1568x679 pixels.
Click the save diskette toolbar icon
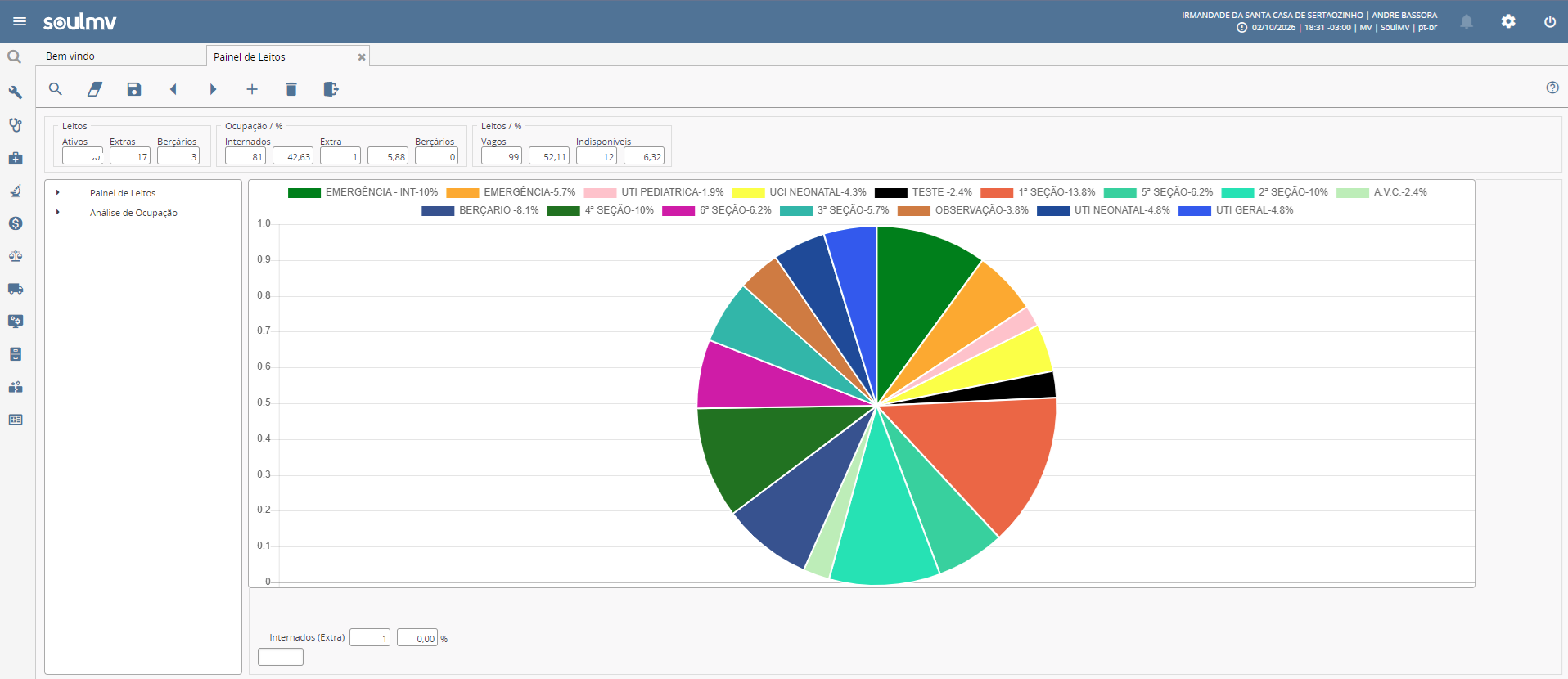tap(134, 89)
